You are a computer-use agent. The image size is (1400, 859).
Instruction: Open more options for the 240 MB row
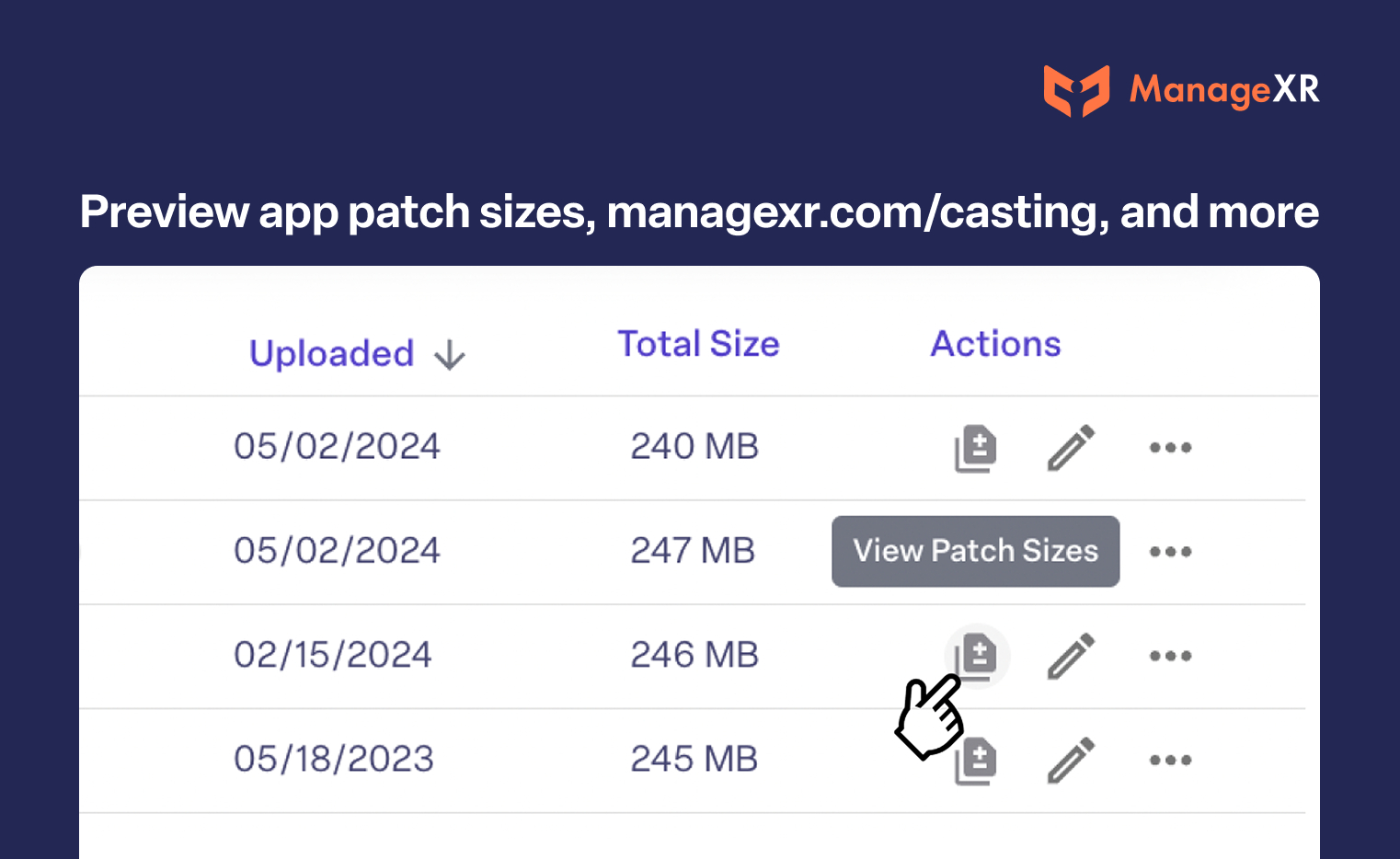pos(1170,448)
